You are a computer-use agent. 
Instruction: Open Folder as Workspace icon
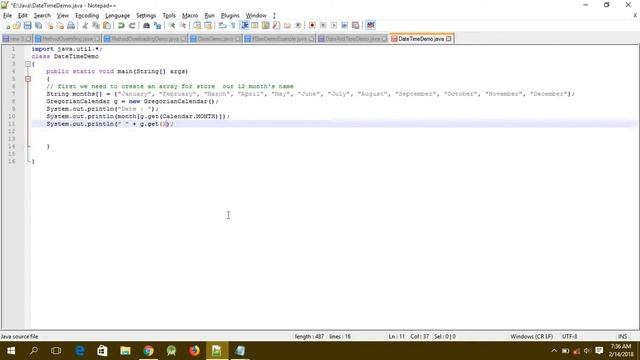[x=287, y=25]
